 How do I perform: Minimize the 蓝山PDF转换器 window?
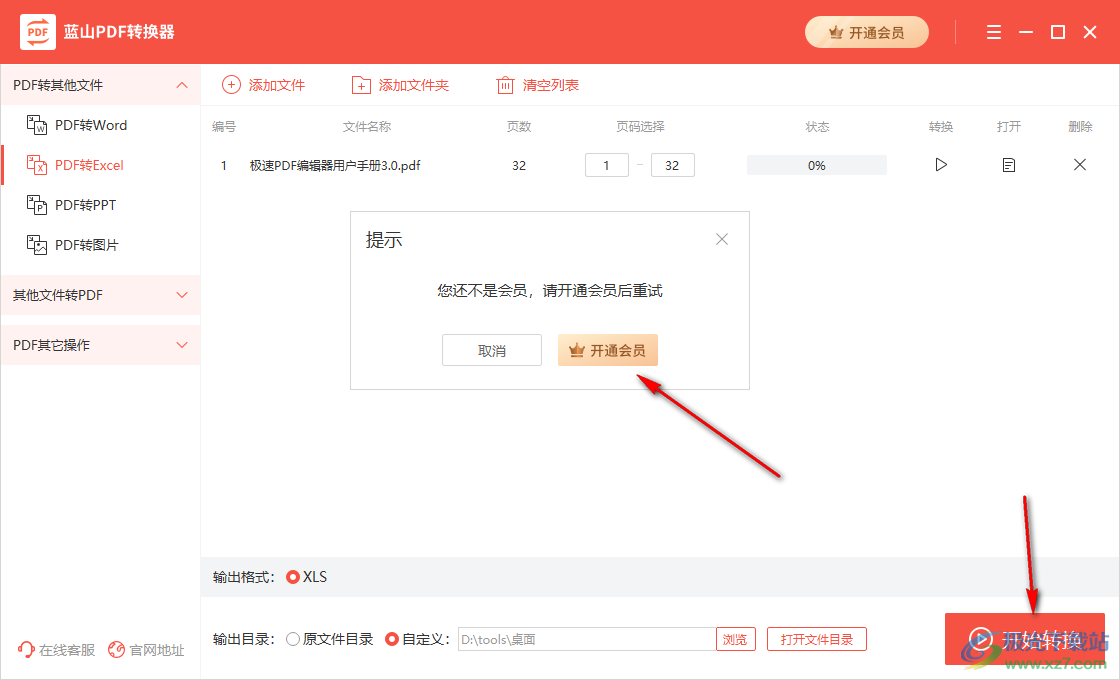[1026, 32]
